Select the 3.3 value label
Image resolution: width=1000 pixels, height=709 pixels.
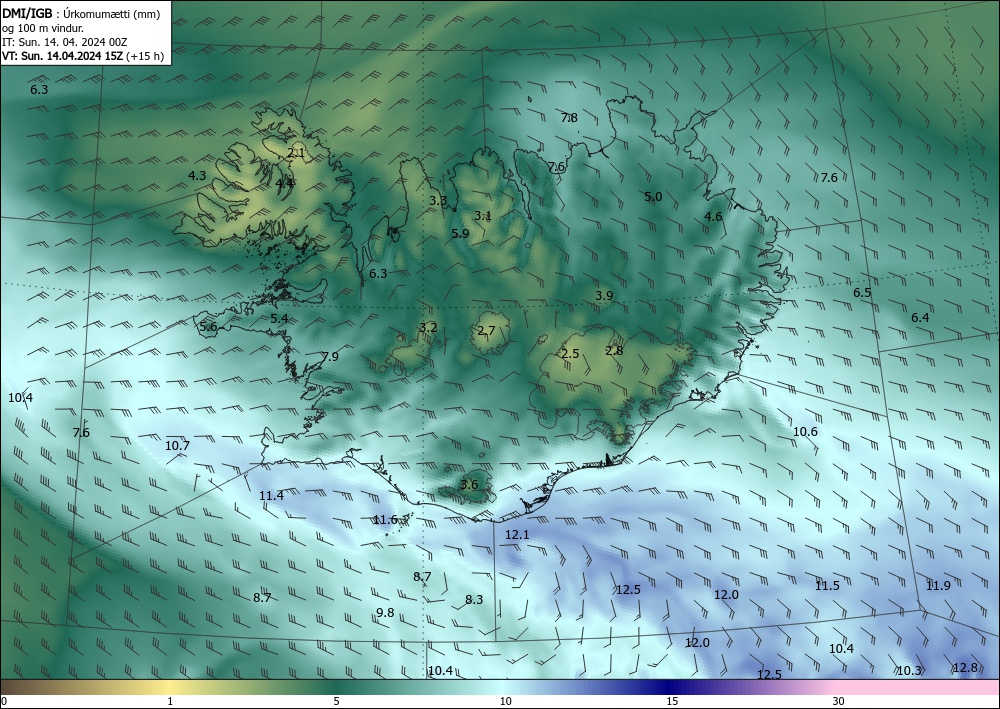[438, 200]
